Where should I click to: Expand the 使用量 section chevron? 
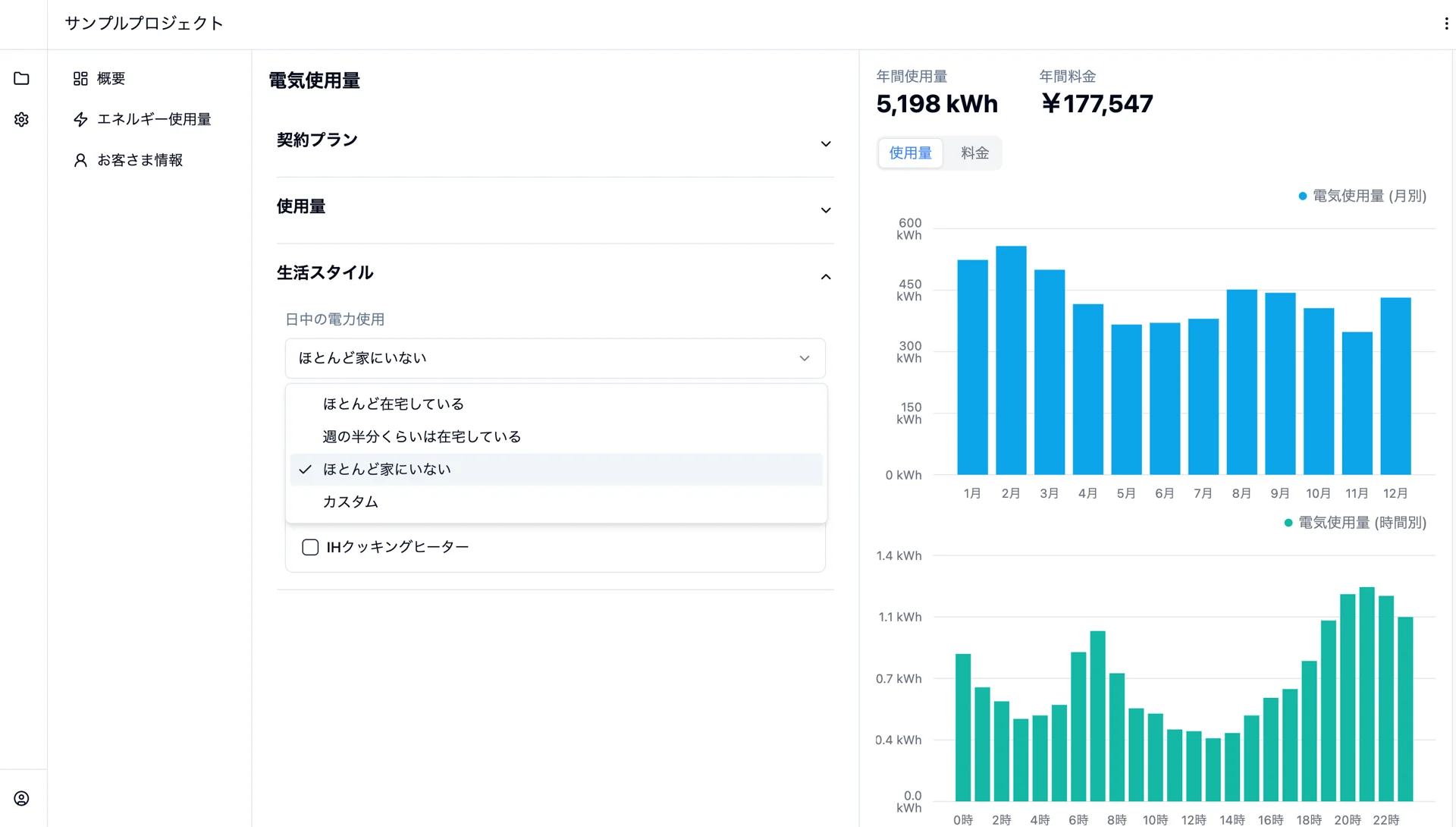pyautogui.click(x=826, y=210)
